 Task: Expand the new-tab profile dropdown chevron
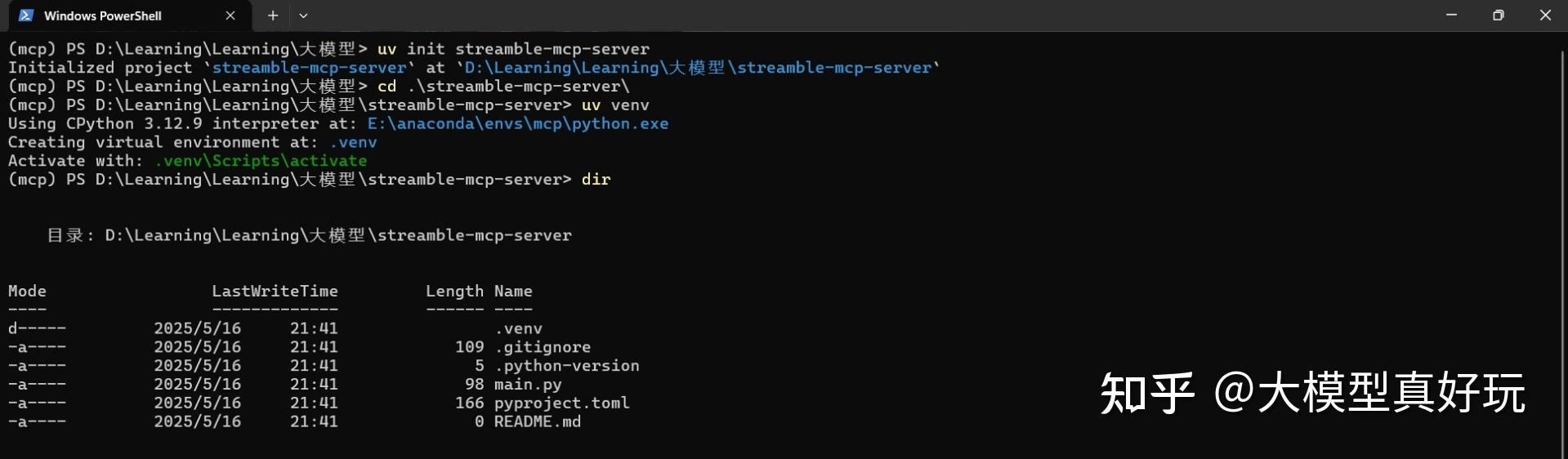pos(303,16)
